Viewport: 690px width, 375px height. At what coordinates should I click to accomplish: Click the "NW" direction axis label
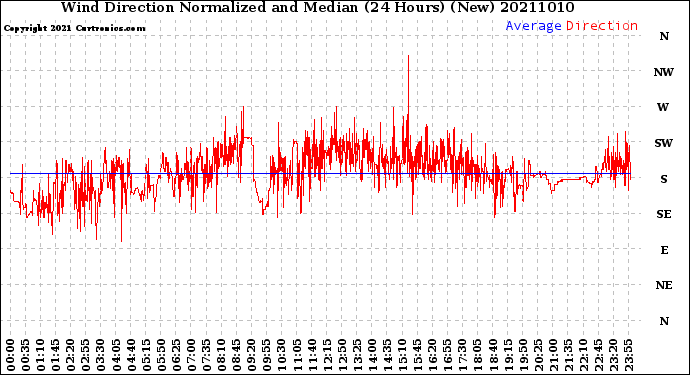pos(664,72)
